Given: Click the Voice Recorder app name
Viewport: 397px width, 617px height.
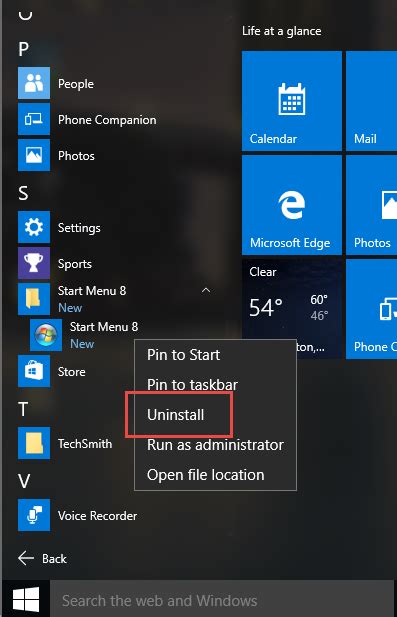Looking at the screenshot, I should (98, 516).
